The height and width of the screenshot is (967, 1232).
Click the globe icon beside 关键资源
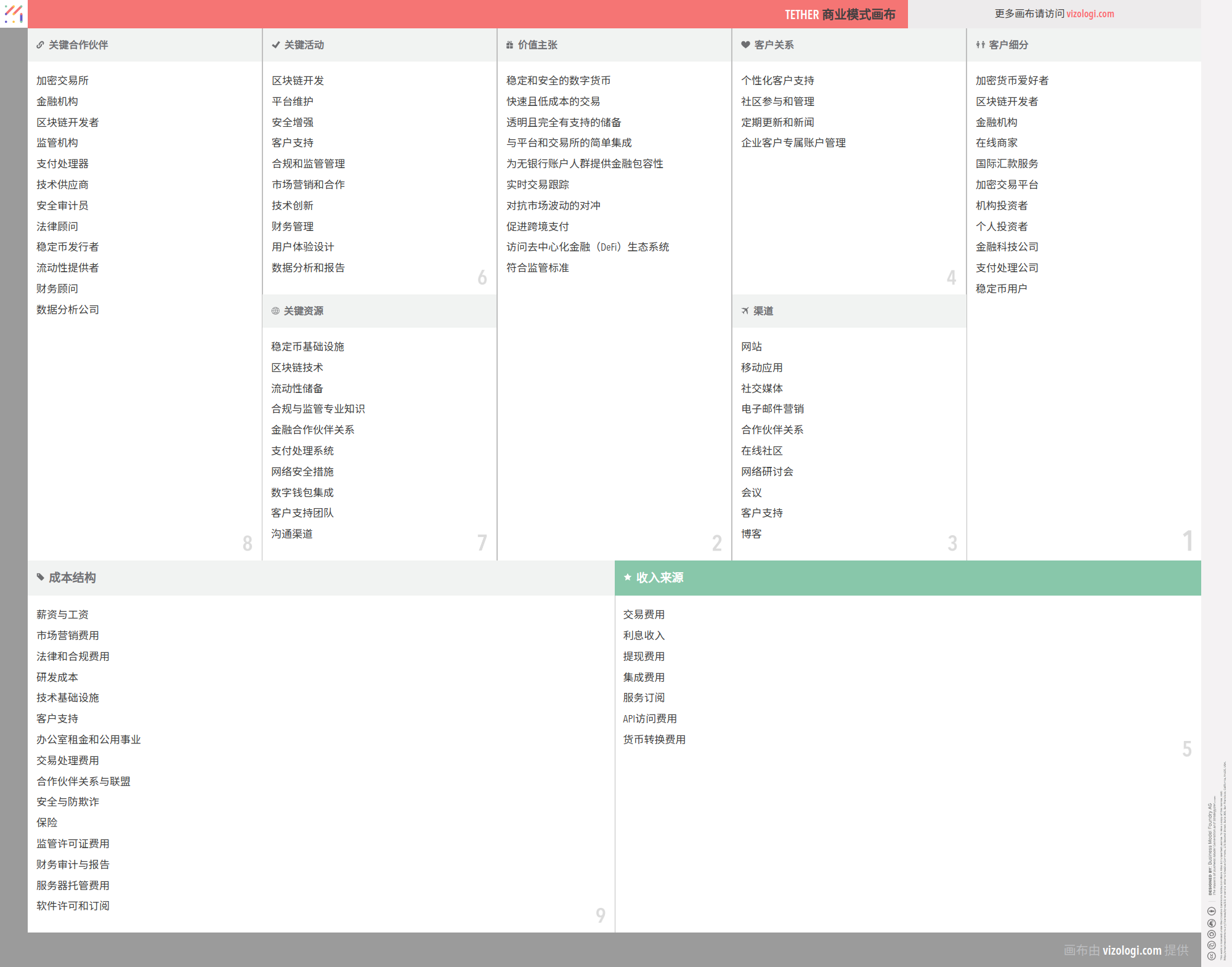pos(275,311)
